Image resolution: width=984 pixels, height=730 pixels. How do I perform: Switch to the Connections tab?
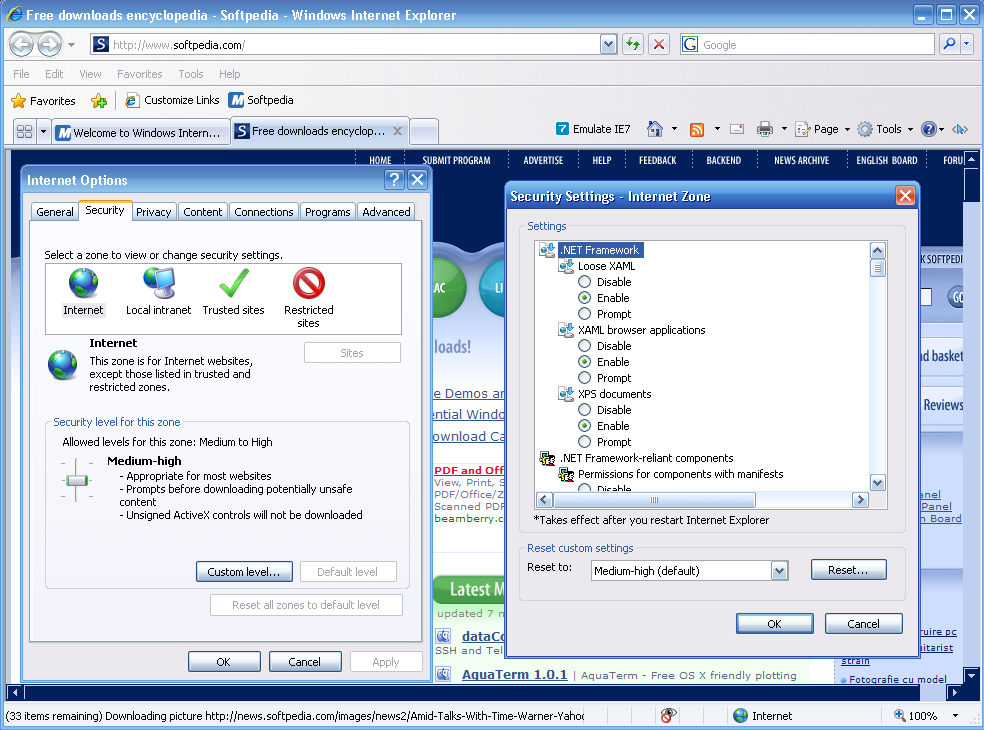(x=264, y=212)
